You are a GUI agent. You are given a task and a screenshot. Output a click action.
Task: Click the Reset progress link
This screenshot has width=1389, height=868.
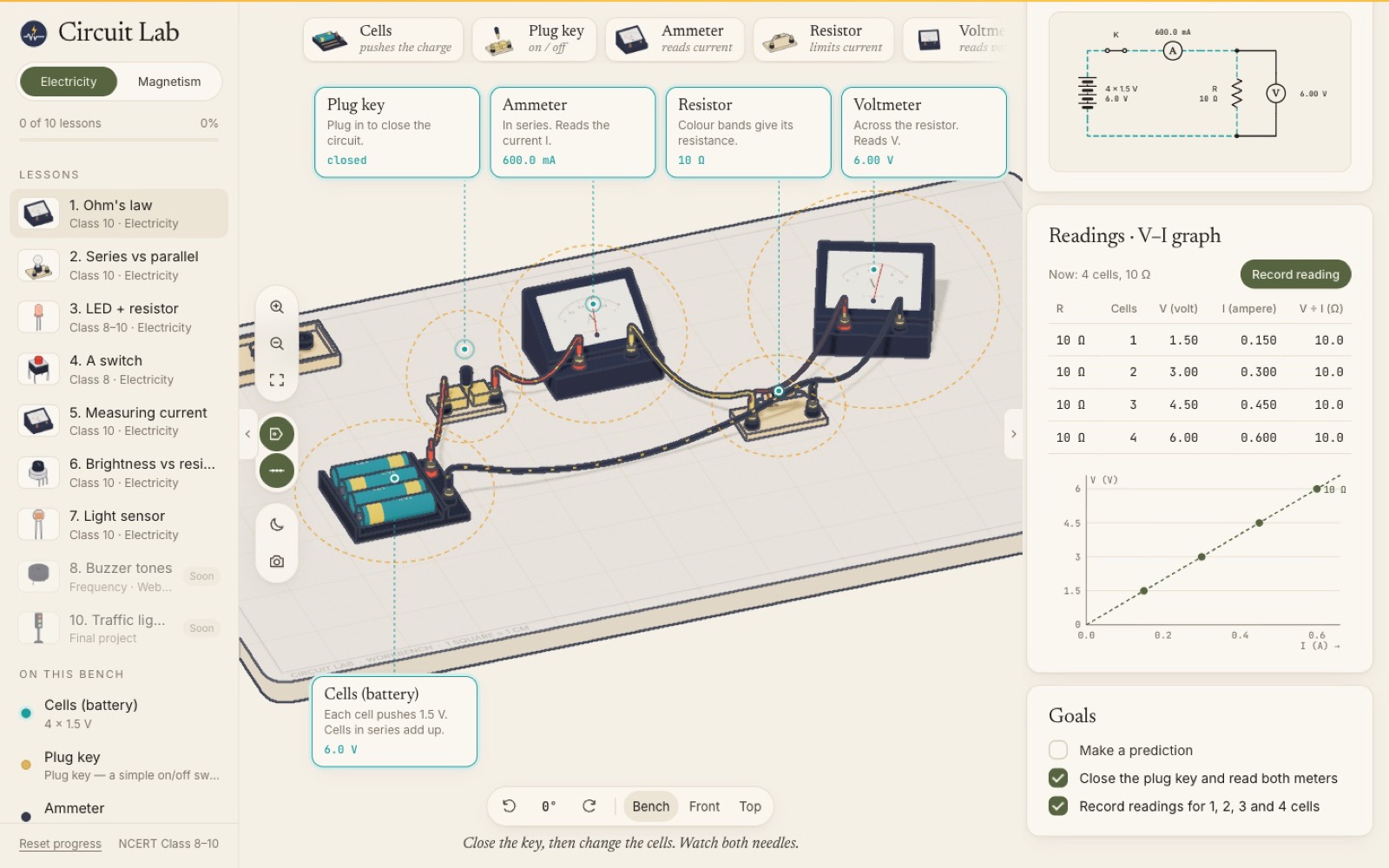click(60, 844)
